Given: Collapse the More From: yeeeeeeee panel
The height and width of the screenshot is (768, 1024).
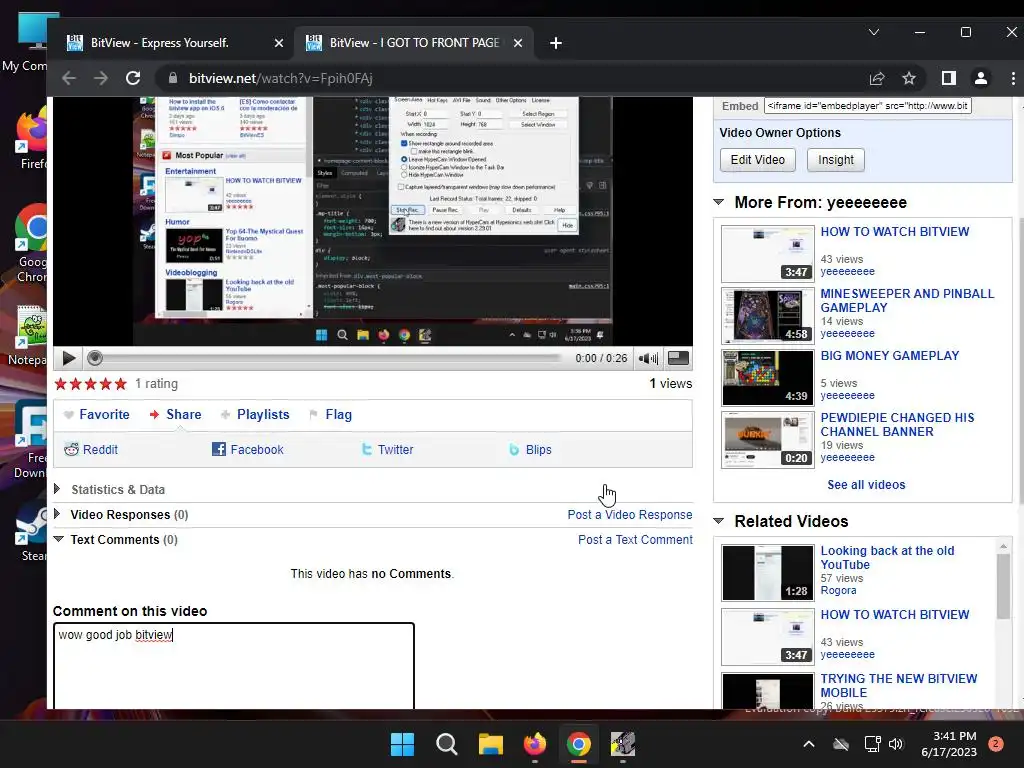Looking at the screenshot, I should tap(719, 202).
